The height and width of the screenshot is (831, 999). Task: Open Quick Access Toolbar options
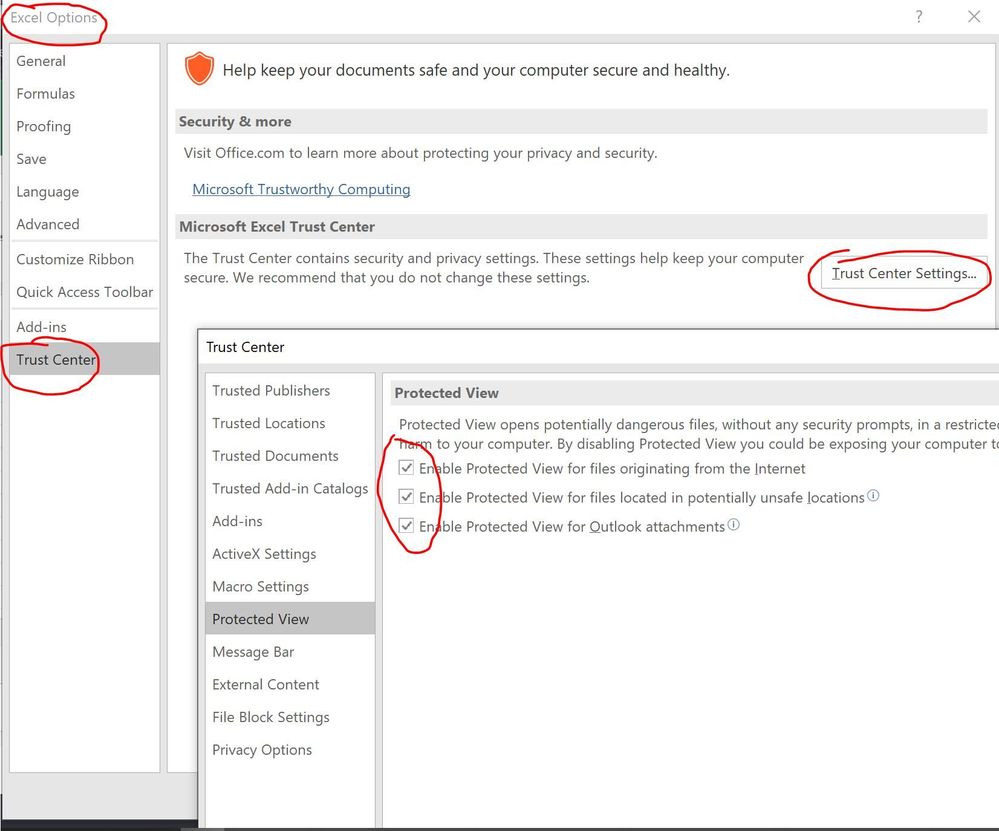[x=85, y=292]
